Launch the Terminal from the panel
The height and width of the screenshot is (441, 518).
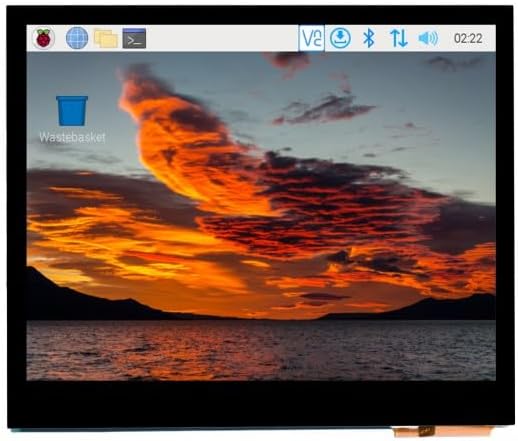coord(134,38)
